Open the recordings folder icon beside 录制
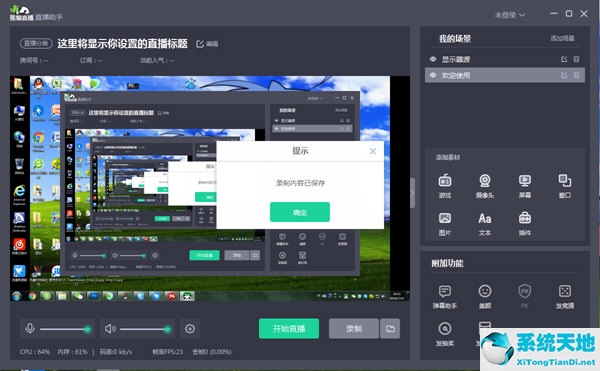The height and width of the screenshot is (371, 600). pyautogui.click(x=390, y=329)
